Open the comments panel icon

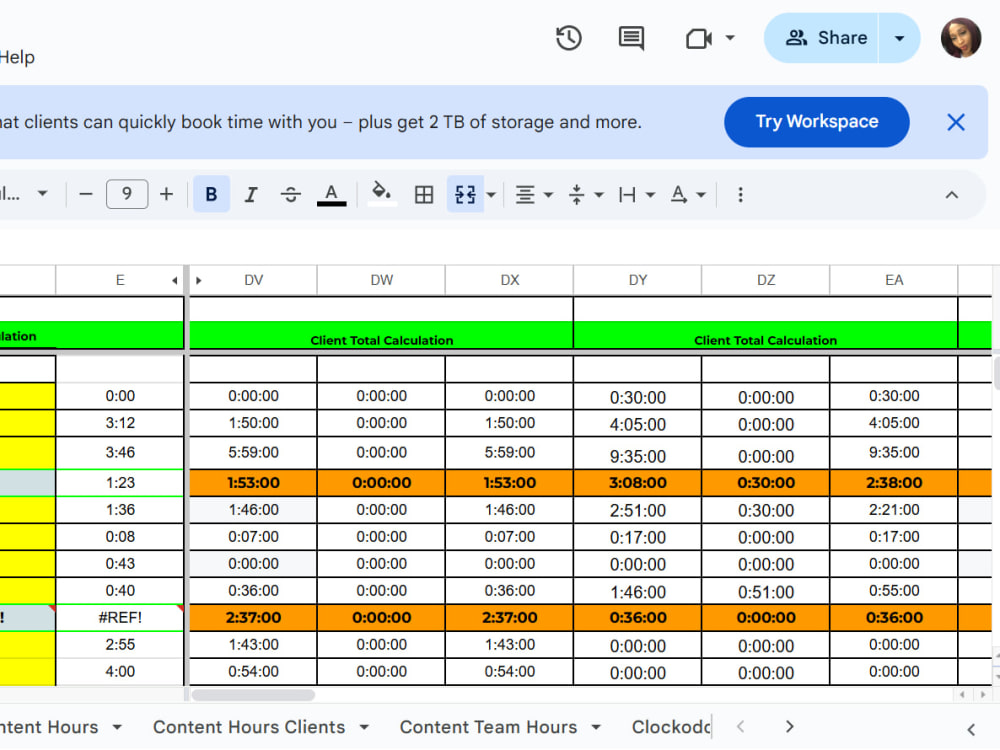[x=631, y=38]
